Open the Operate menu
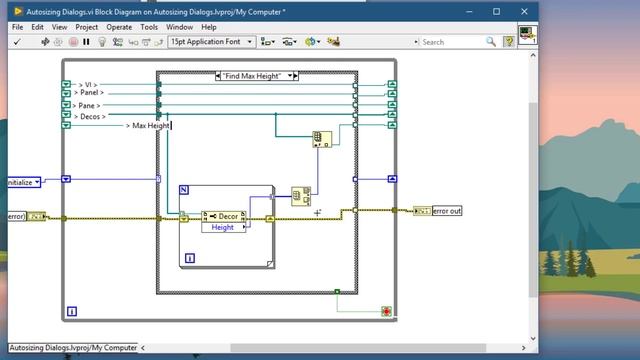Image resolution: width=640 pixels, height=360 pixels. click(x=119, y=27)
